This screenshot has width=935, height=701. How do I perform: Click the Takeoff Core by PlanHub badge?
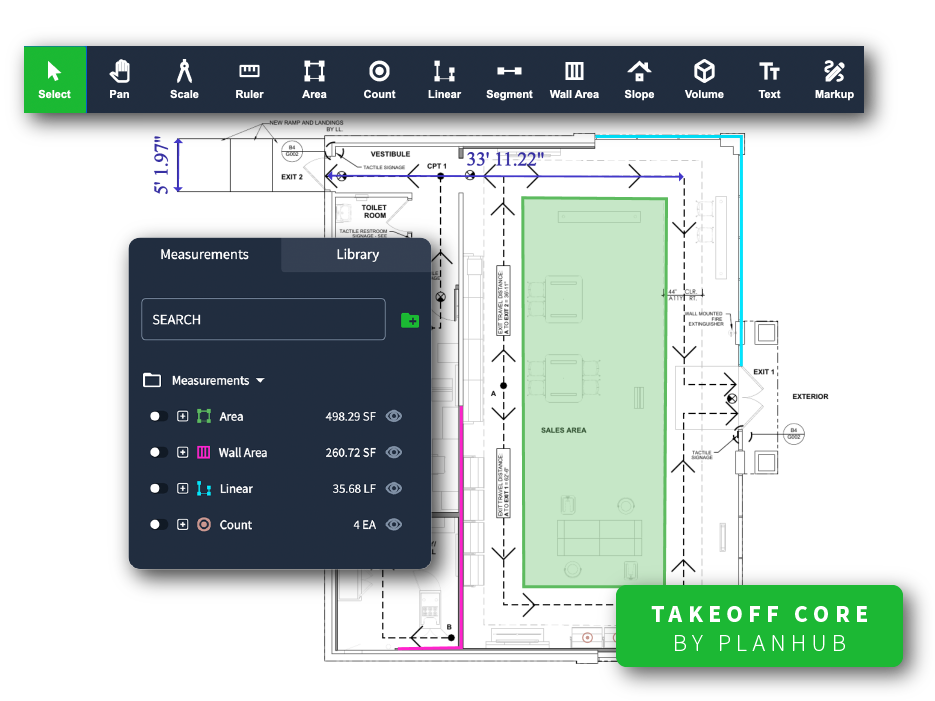(760, 627)
